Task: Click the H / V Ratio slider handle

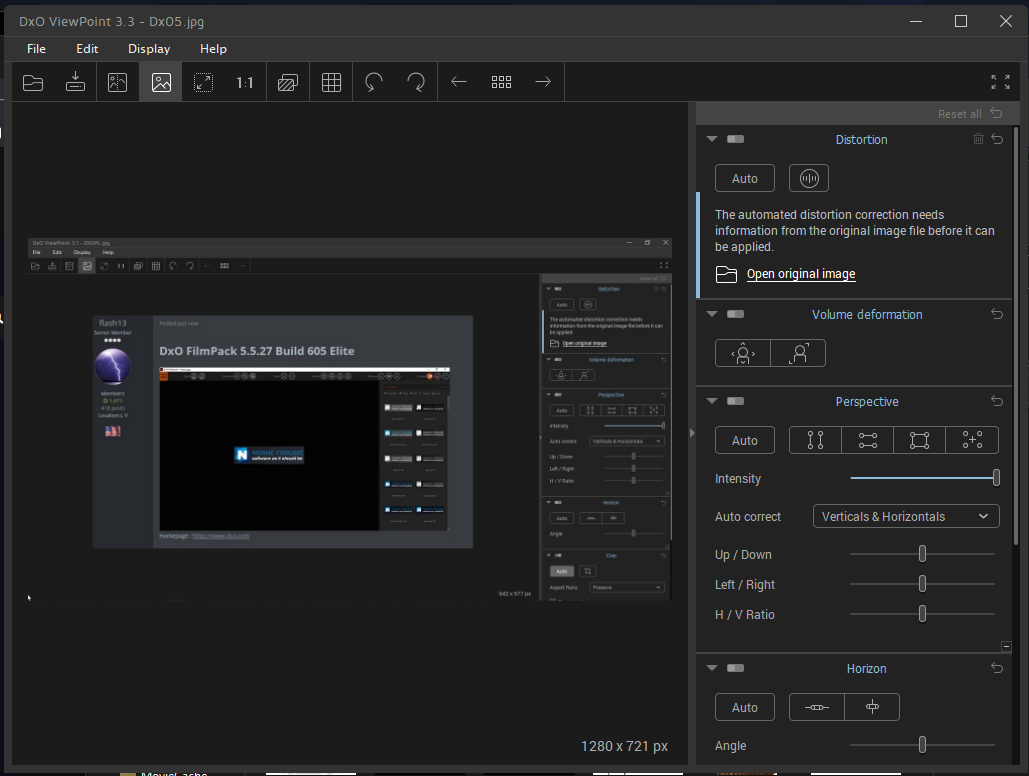Action: click(x=922, y=614)
